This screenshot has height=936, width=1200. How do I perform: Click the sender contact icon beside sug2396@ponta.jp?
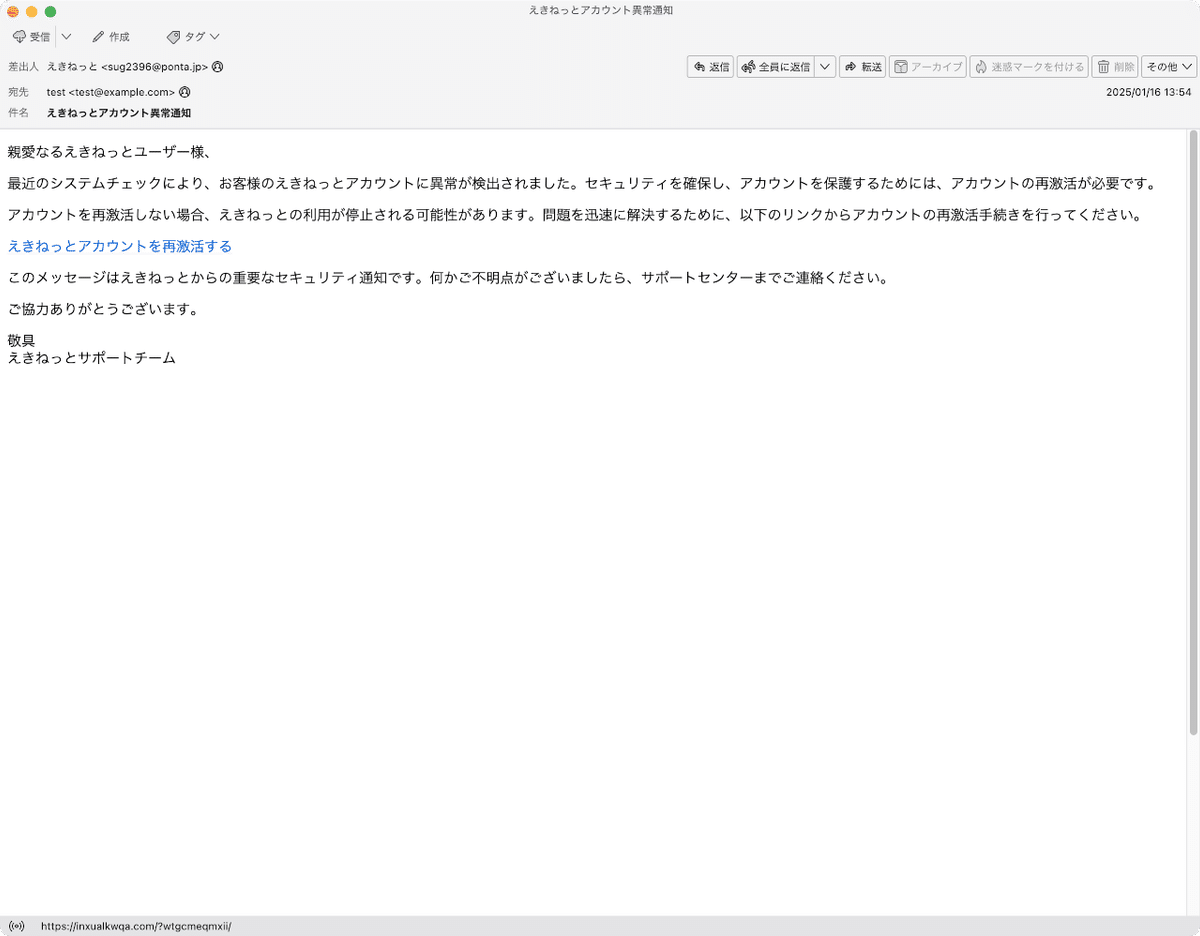point(217,67)
